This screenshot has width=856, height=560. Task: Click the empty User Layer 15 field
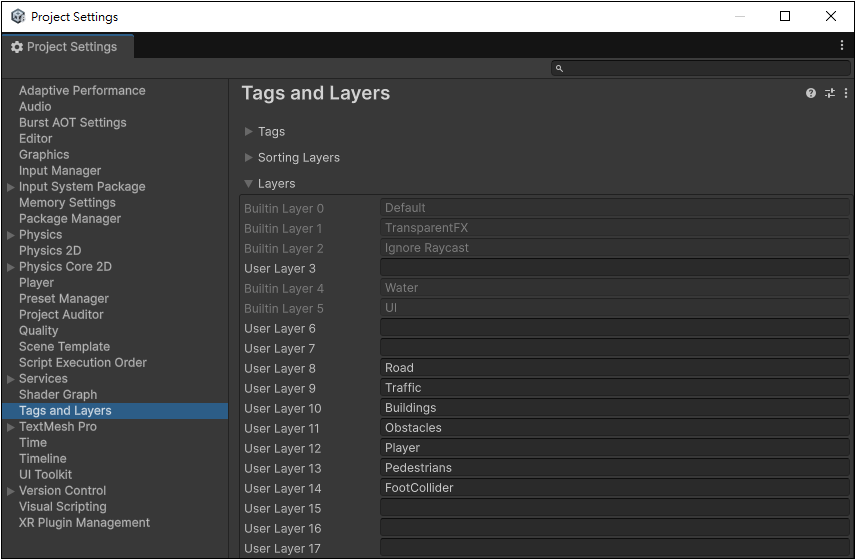pyautogui.click(x=615, y=508)
